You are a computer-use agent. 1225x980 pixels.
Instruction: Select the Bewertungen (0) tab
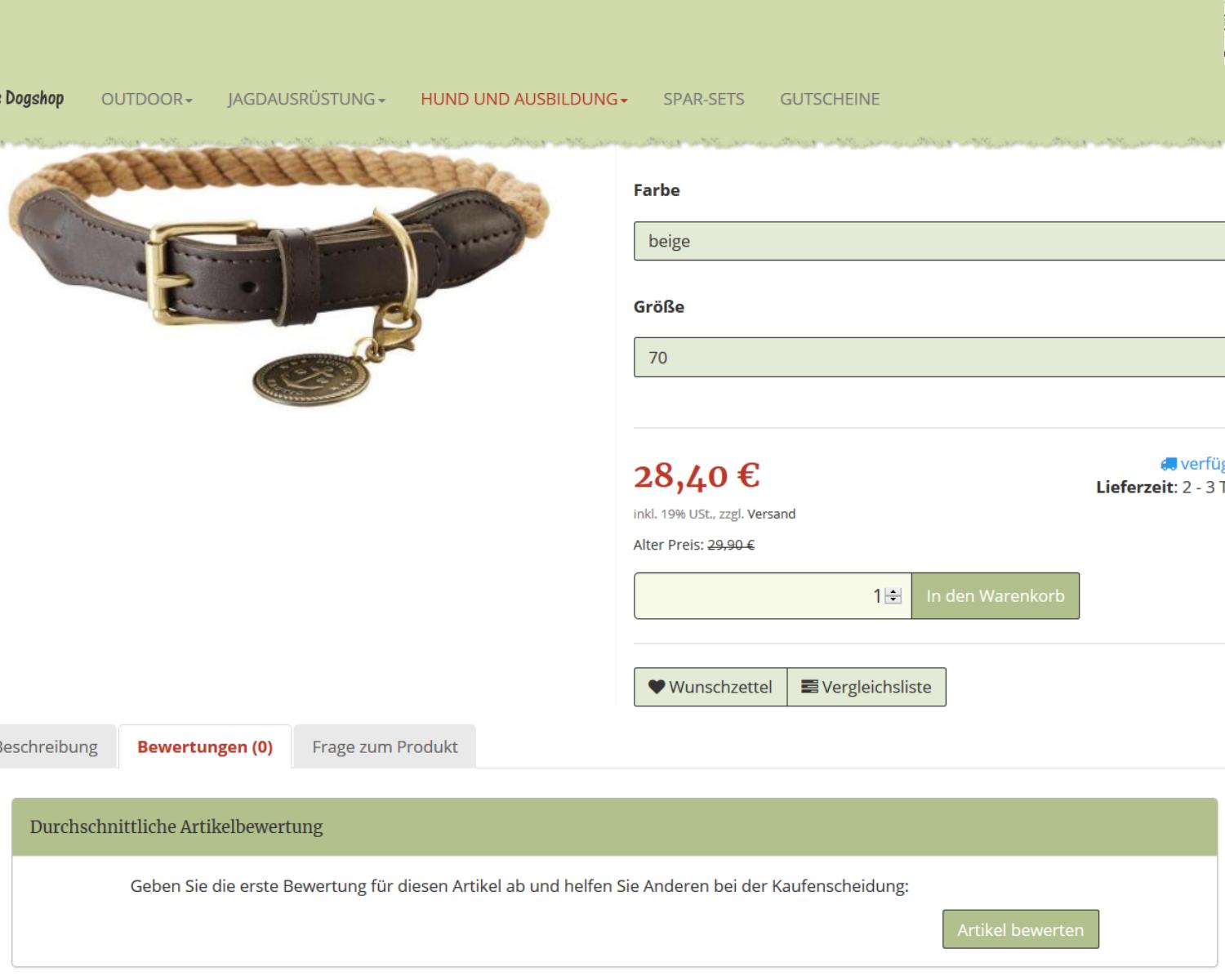[x=205, y=746]
